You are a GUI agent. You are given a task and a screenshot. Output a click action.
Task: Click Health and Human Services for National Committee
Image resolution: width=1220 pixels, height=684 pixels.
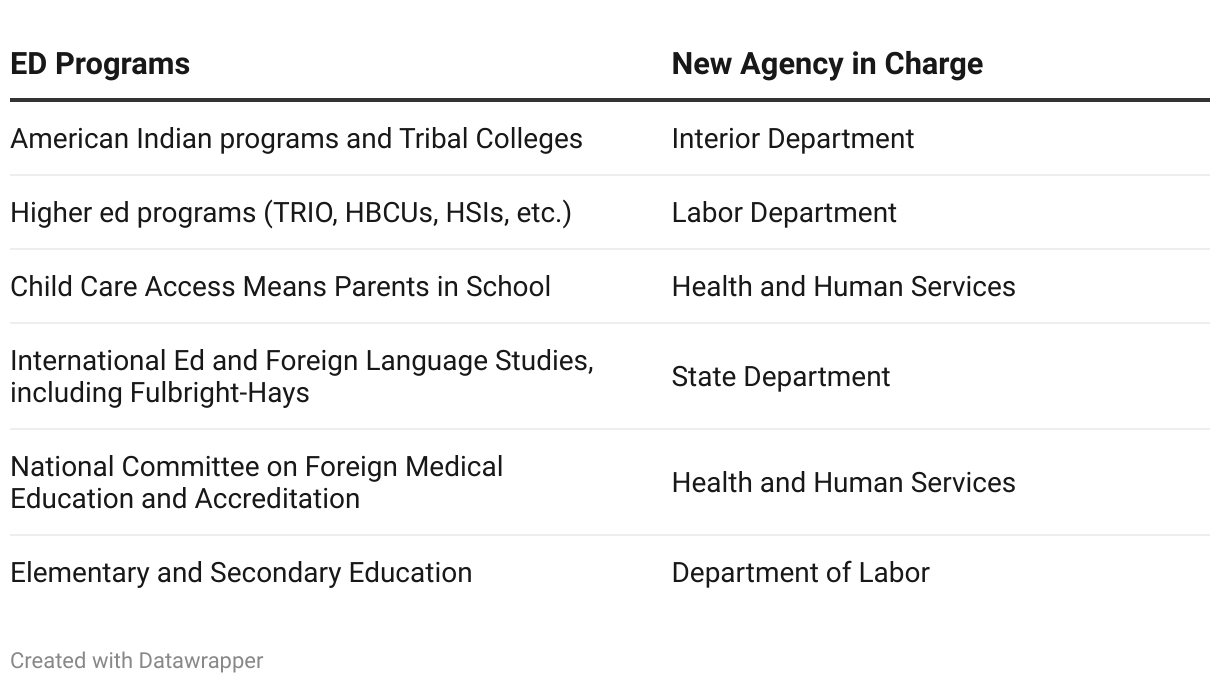pos(843,482)
